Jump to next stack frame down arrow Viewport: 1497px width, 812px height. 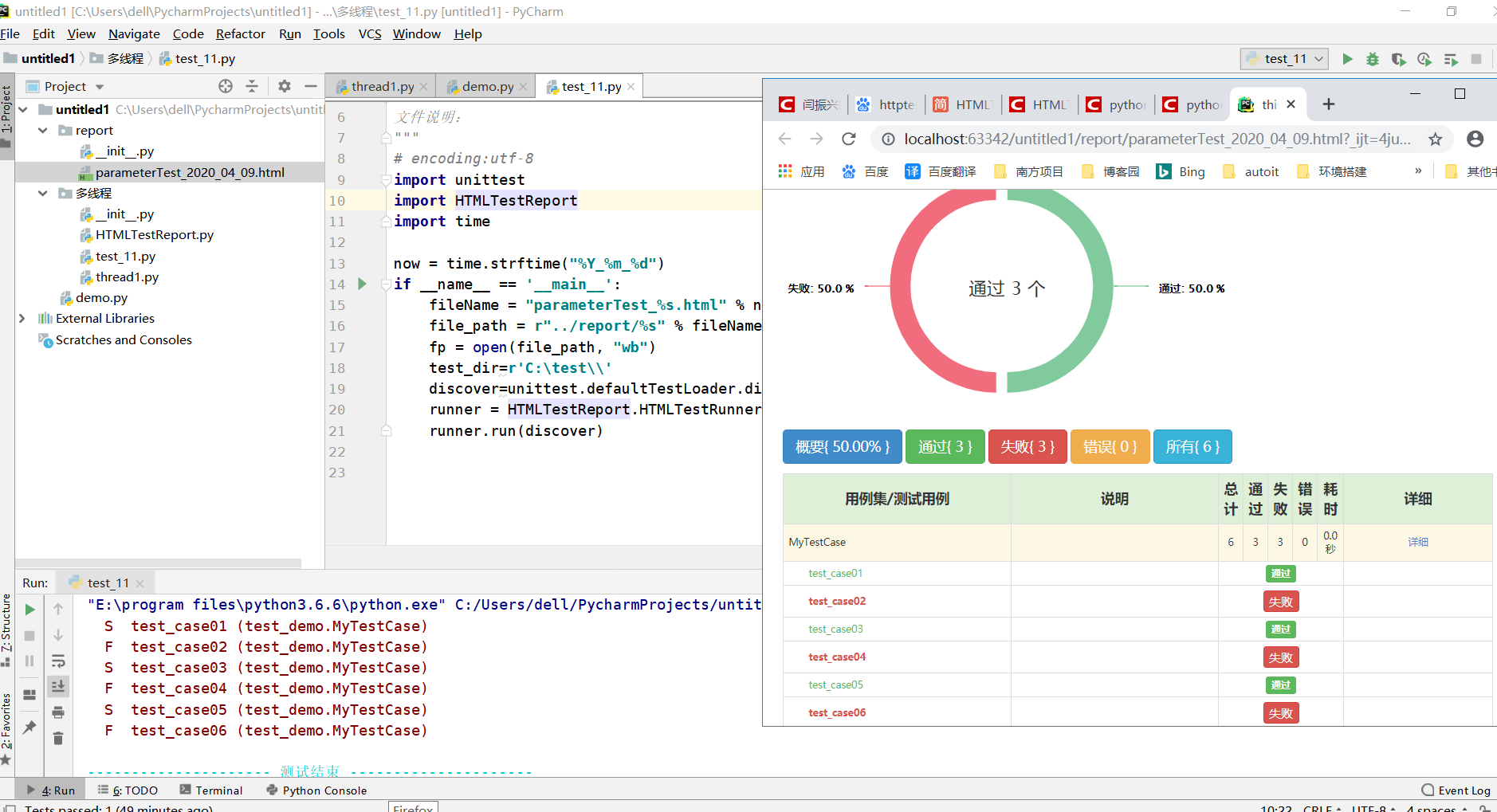(x=58, y=635)
